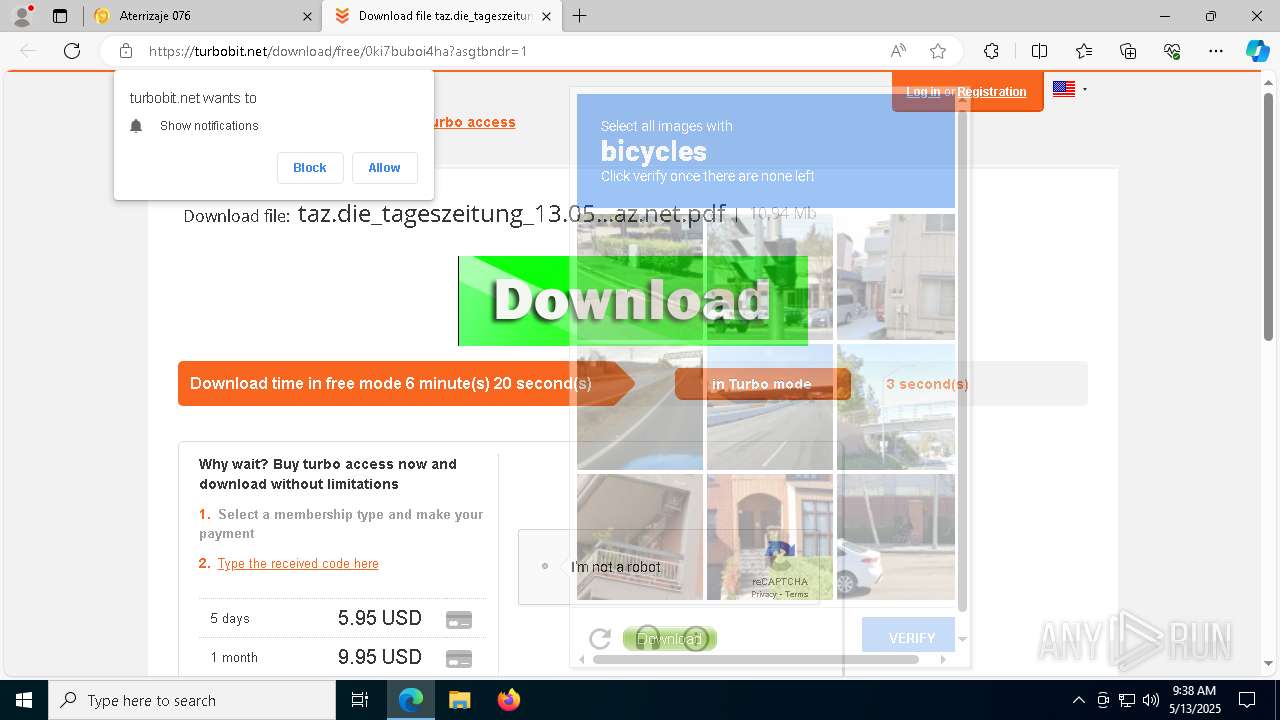Click the green Download banner
1280x720 pixels.
click(632, 301)
